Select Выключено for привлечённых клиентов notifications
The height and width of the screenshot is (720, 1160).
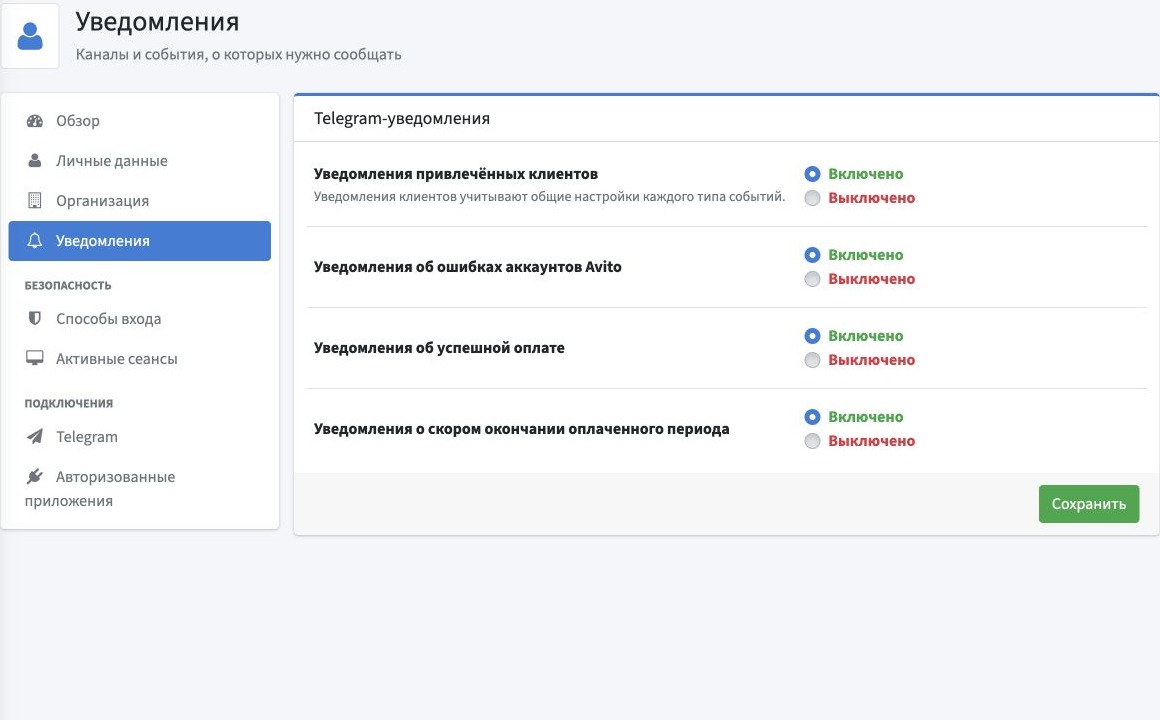pos(812,198)
